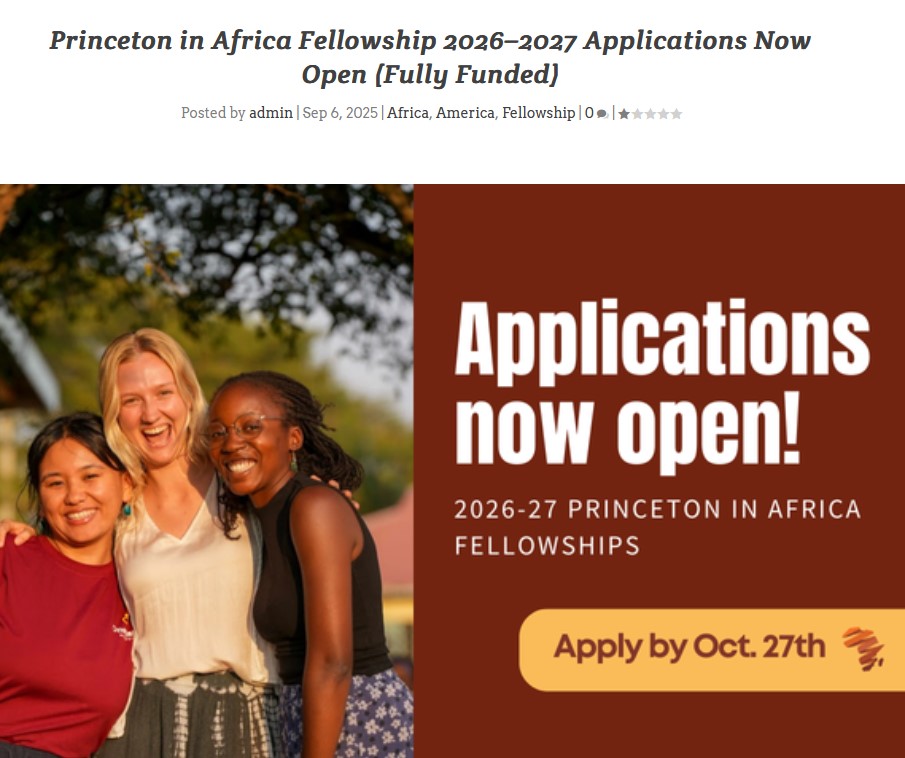This screenshot has height=758, width=905.
Task: Open the Africa category link
Action: 408,113
